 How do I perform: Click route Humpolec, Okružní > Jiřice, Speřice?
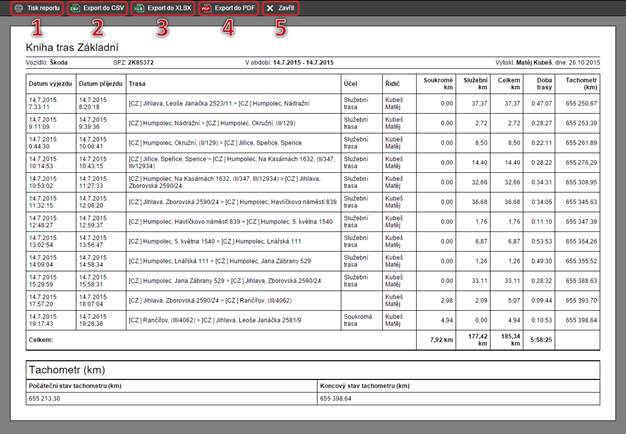215,143
